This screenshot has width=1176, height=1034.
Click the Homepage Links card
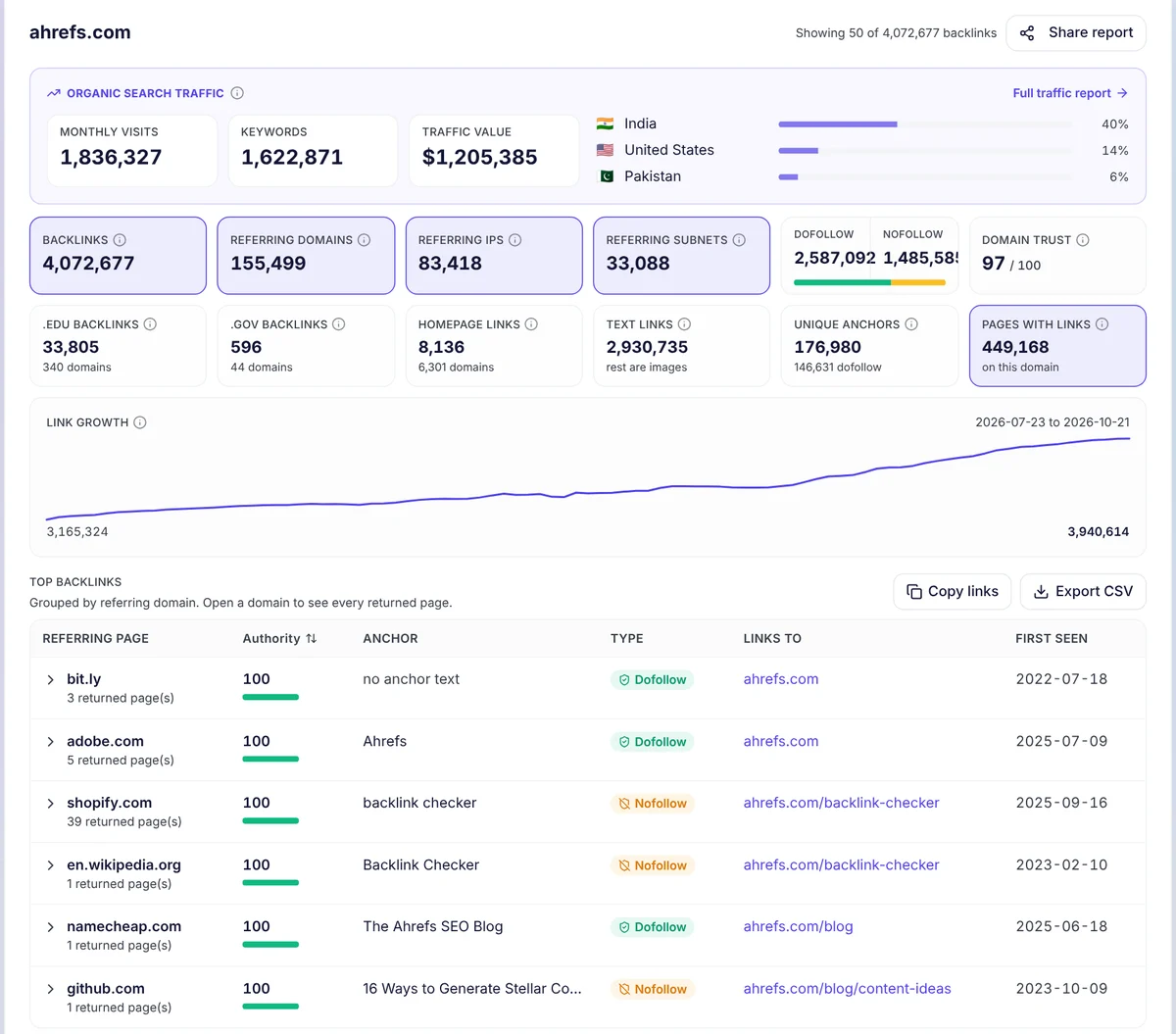click(x=494, y=346)
